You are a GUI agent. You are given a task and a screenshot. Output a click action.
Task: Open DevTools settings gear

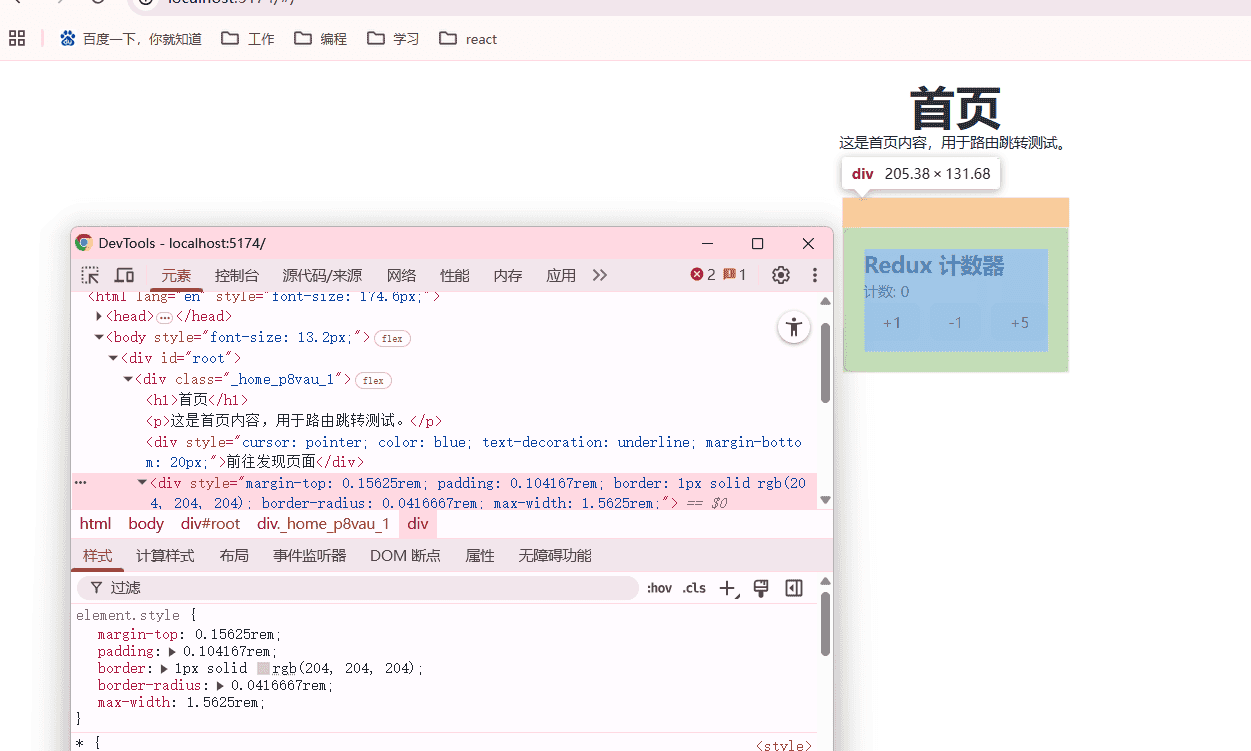781,274
